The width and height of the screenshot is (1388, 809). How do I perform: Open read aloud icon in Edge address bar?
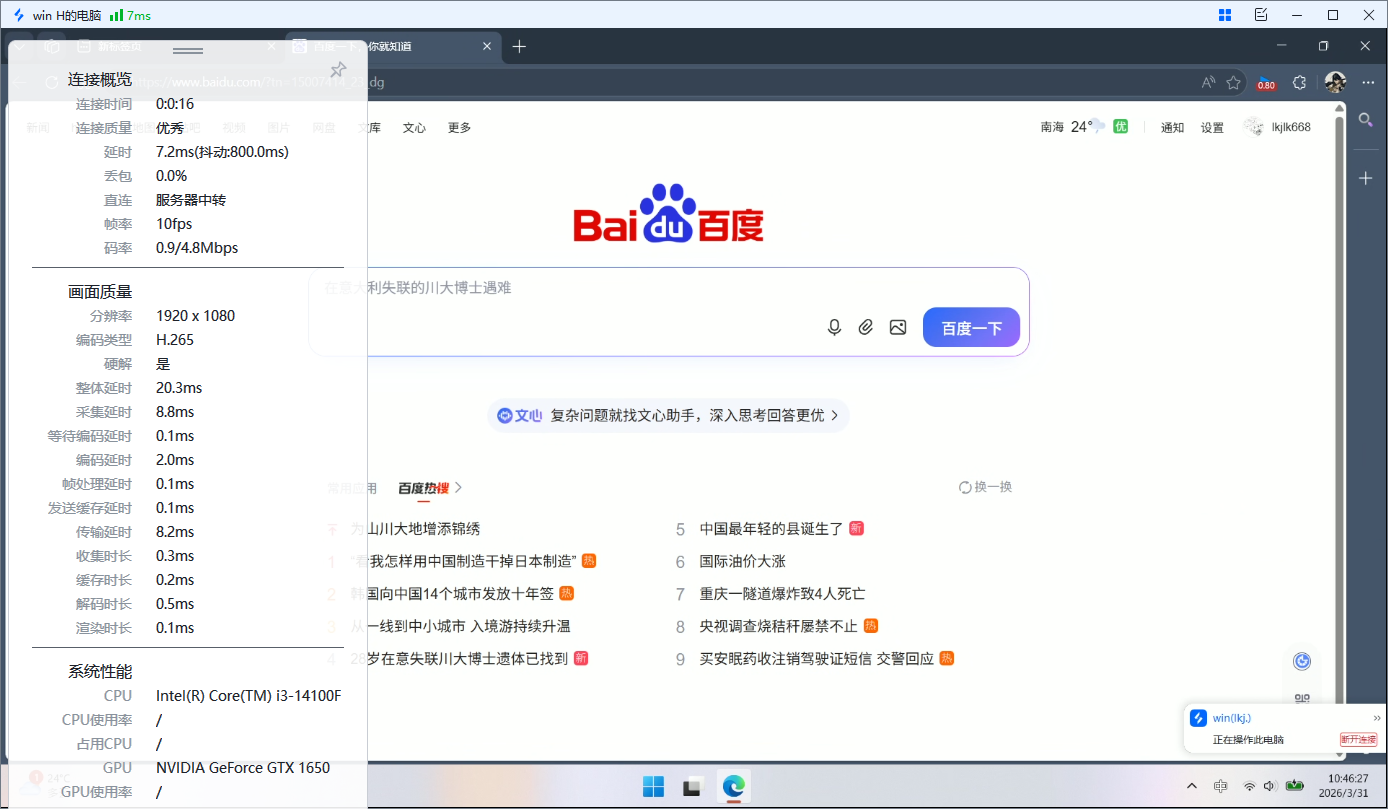[x=1207, y=83]
